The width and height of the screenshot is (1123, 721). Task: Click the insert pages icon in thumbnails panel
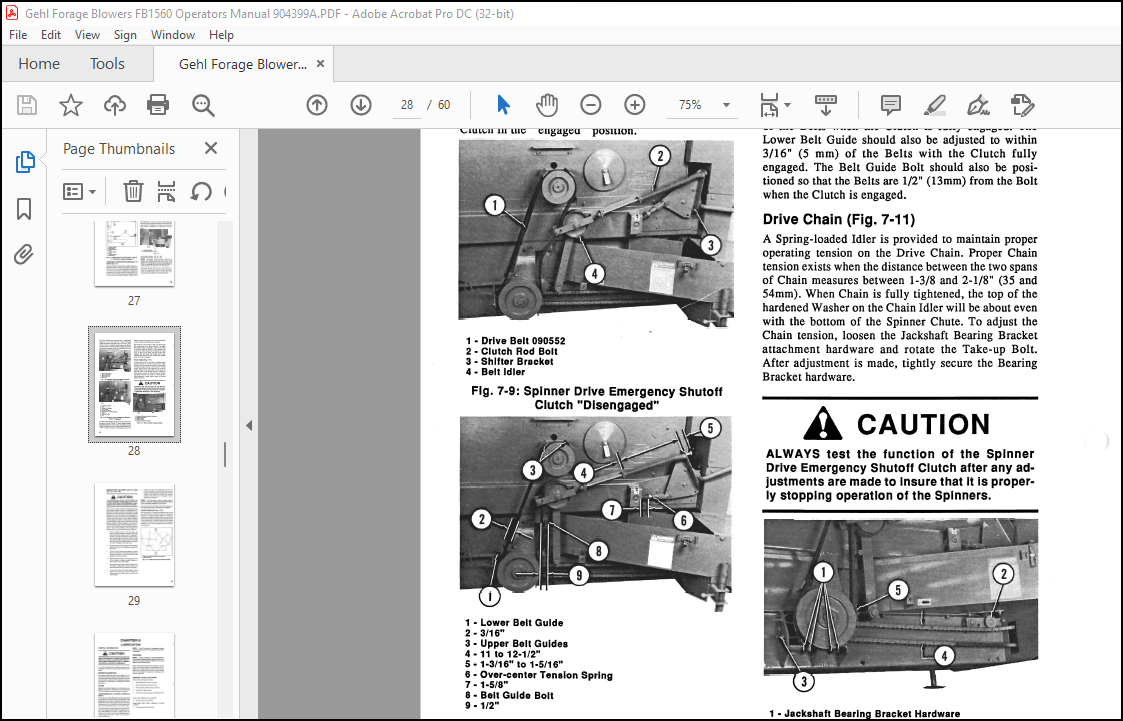166,191
